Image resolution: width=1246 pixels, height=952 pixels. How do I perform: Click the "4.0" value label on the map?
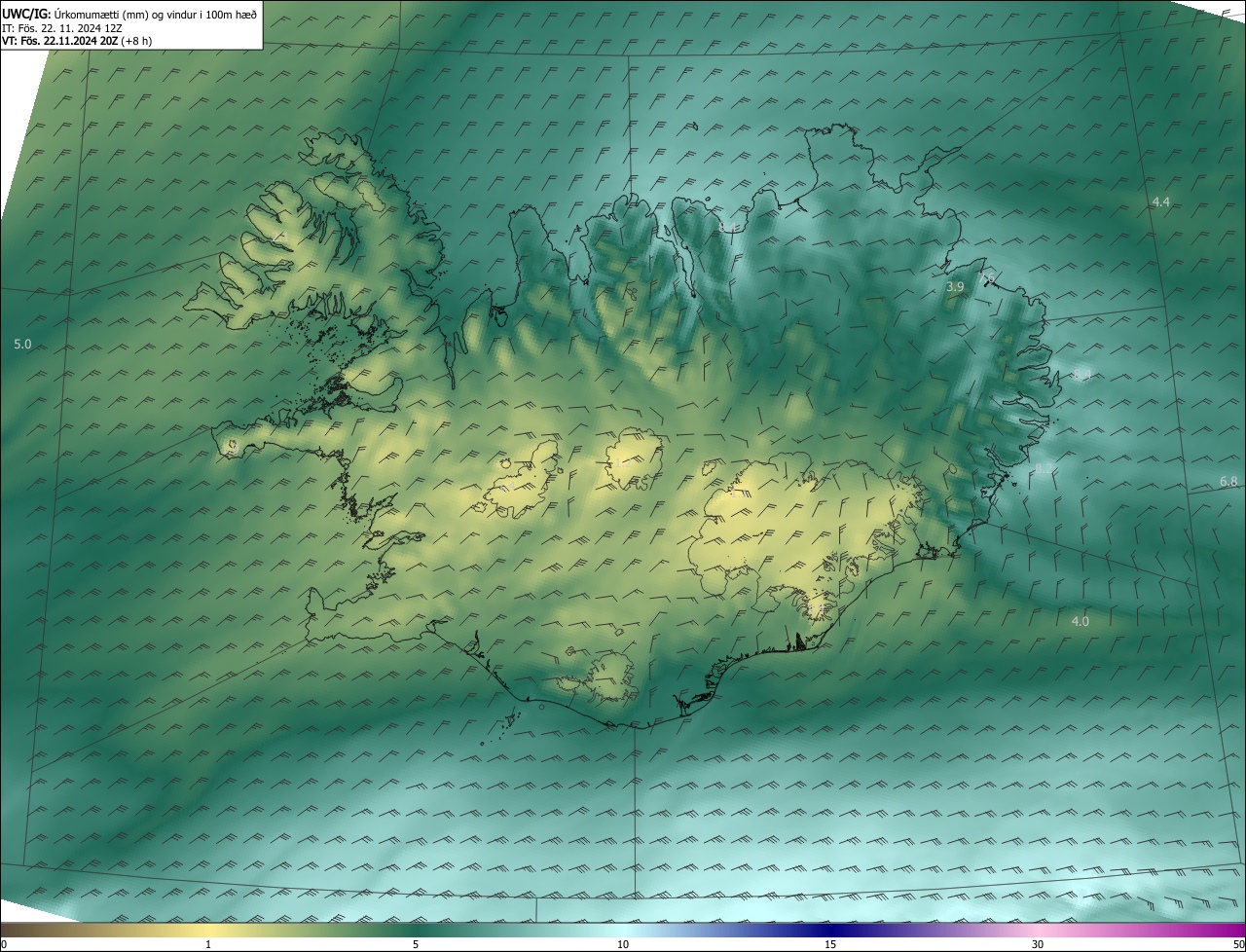click(1080, 621)
